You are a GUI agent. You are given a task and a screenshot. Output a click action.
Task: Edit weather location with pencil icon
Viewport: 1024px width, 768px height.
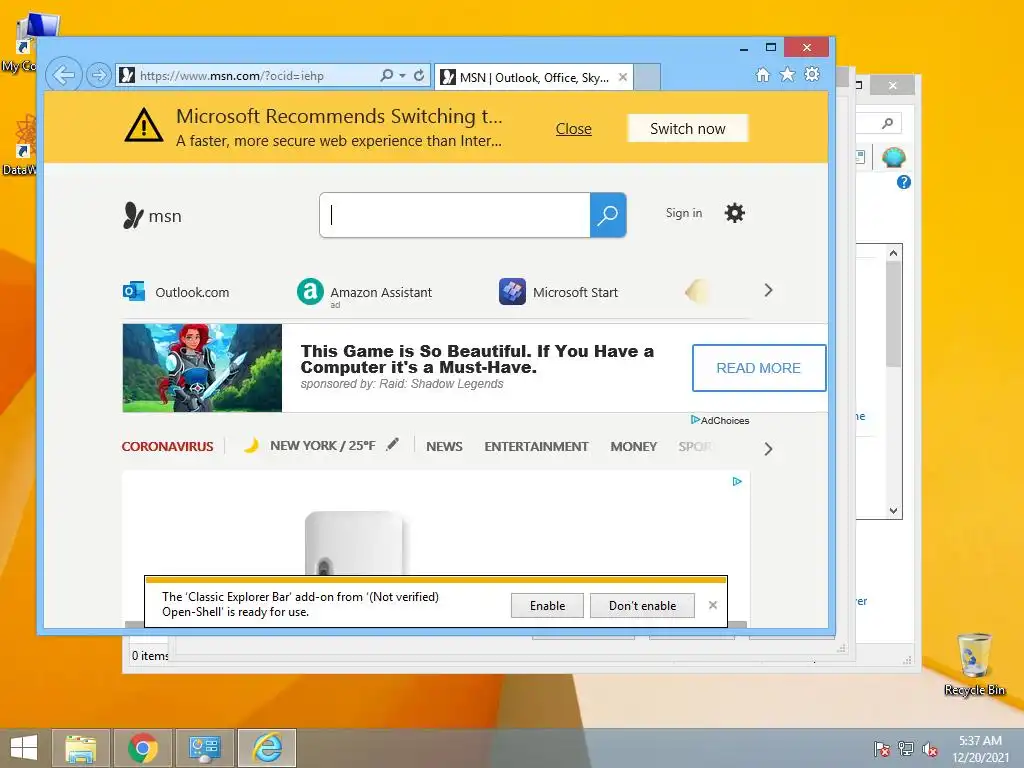392,445
